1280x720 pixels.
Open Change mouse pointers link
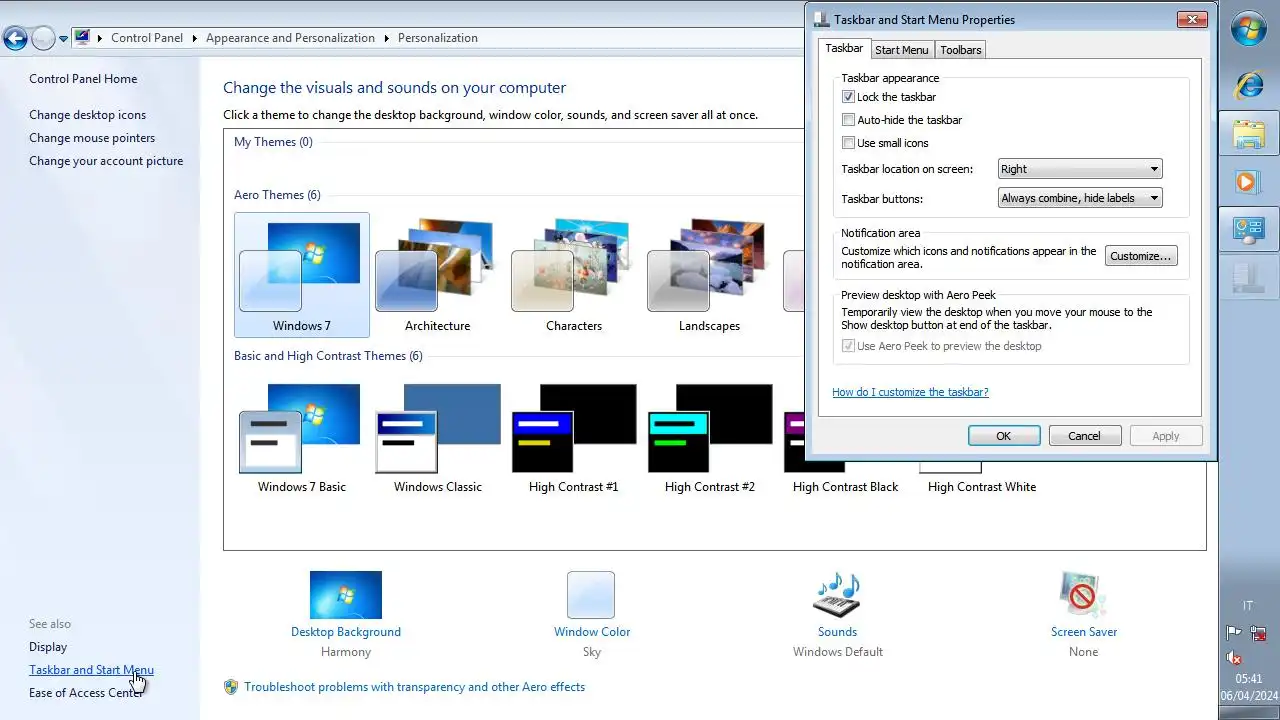coord(92,138)
